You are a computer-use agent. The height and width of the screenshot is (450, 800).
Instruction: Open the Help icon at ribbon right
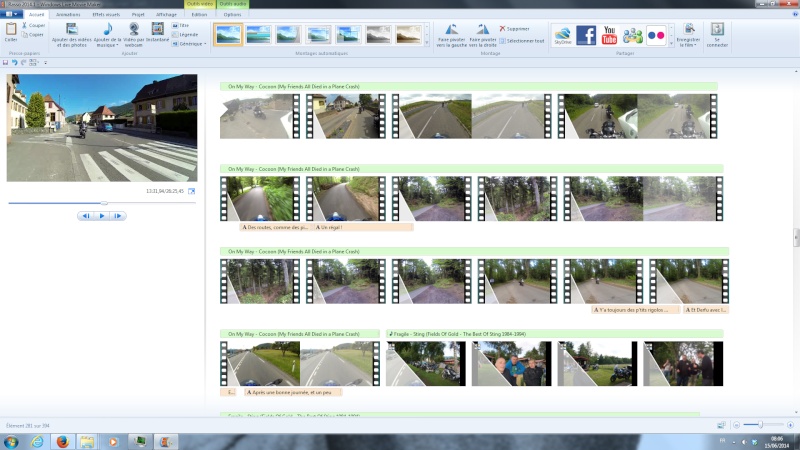click(x=795, y=14)
